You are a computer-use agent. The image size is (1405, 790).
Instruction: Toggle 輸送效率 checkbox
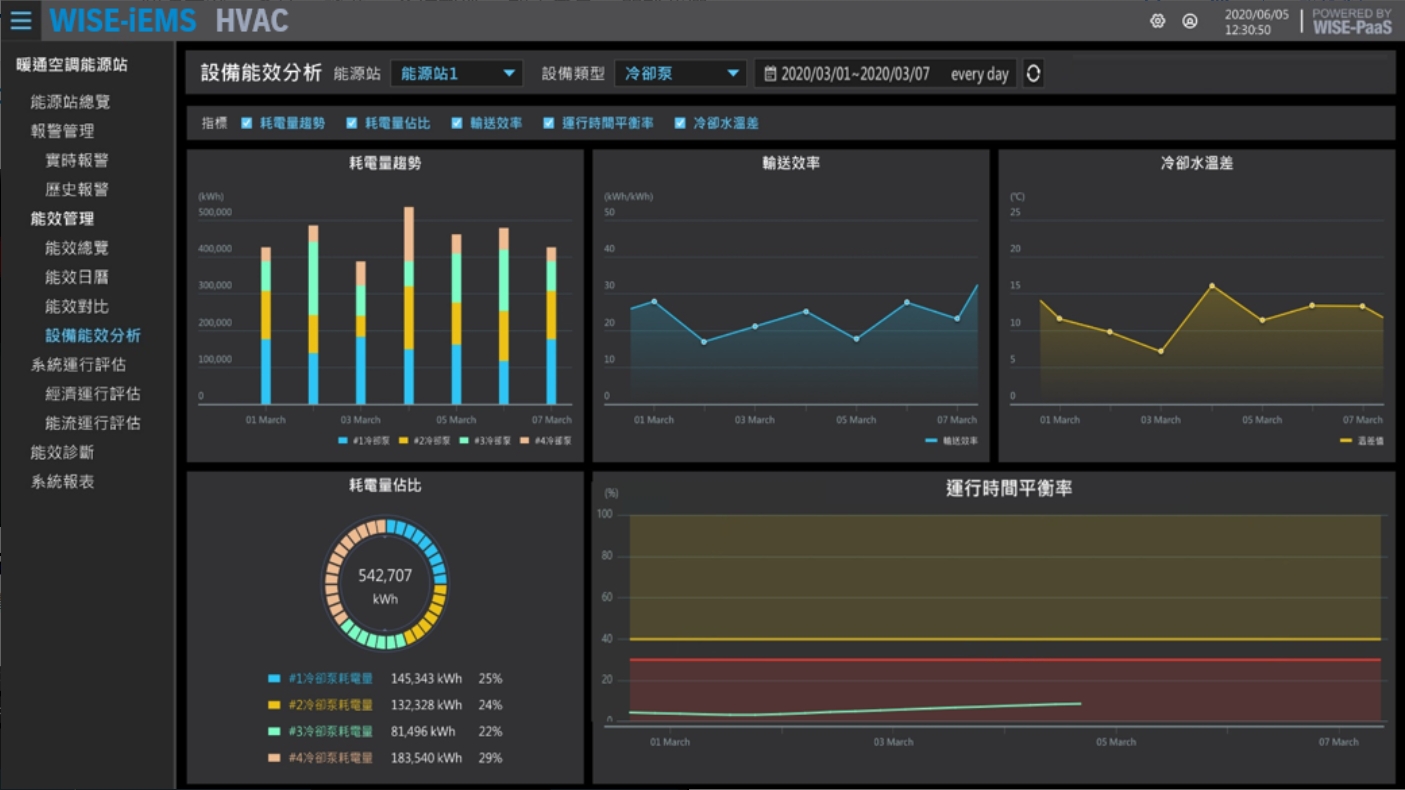click(457, 123)
